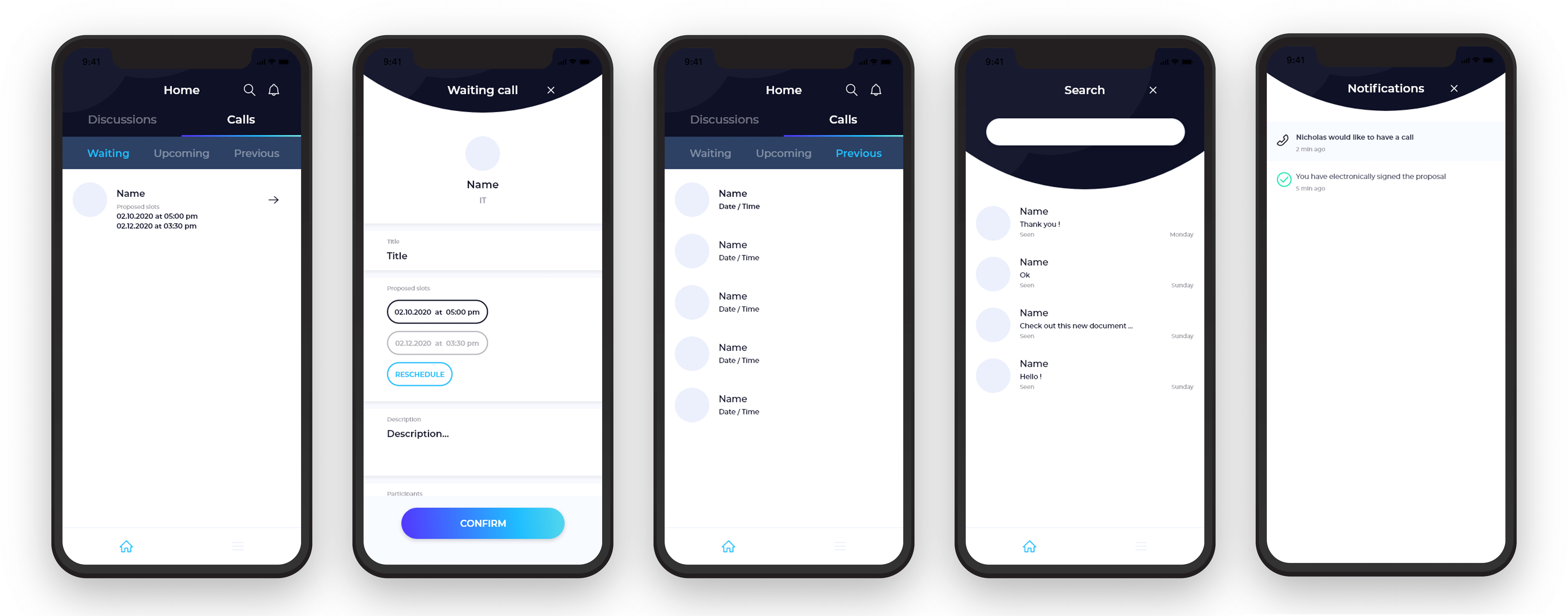The width and height of the screenshot is (1568, 616).
Task: Click the search input field on Search screen
Action: (x=1085, y=131)
